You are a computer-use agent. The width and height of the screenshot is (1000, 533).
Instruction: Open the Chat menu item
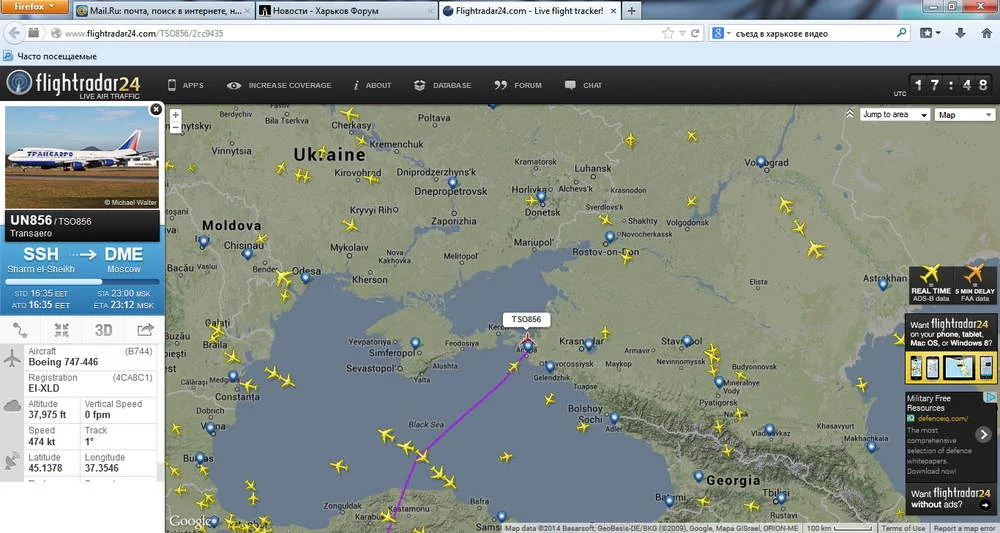583,85
